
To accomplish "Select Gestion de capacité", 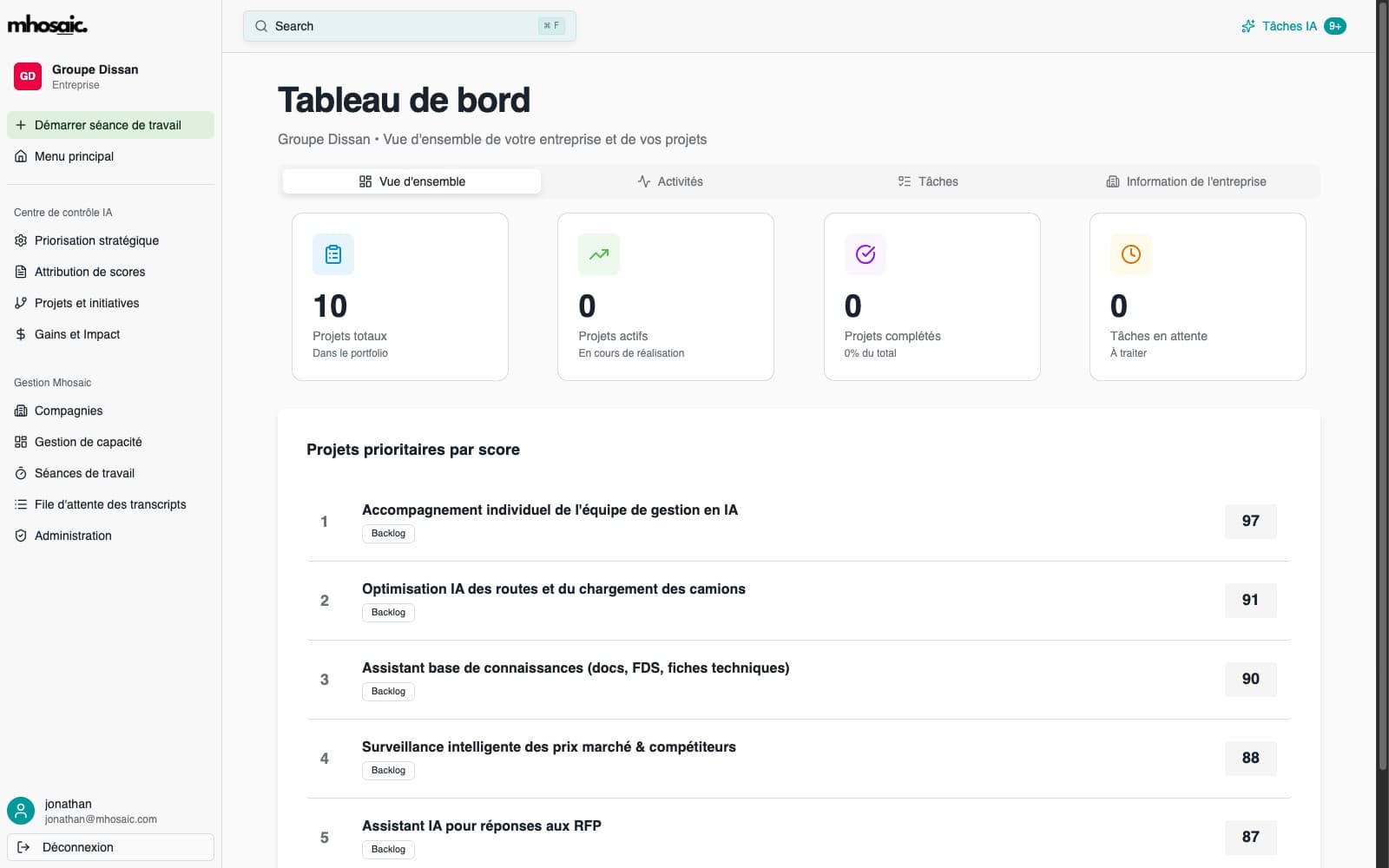I will pyautogui.click(x=88, y=442).
